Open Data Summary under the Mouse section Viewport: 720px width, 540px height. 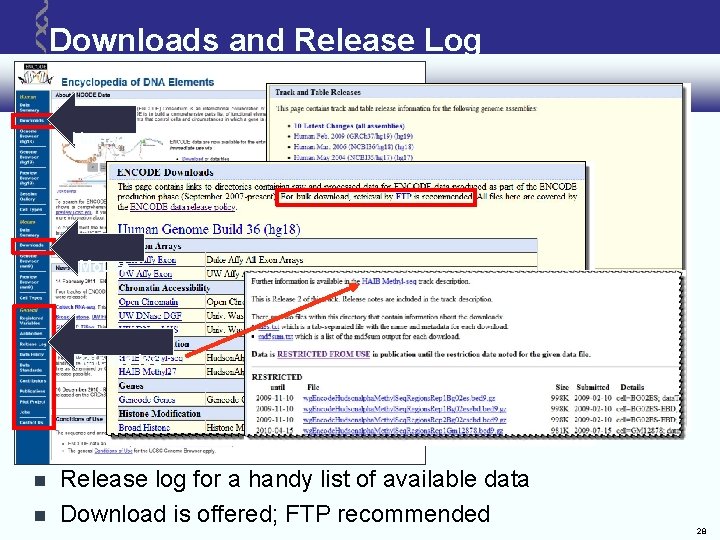pyautogui.click(x=29, y=232)
